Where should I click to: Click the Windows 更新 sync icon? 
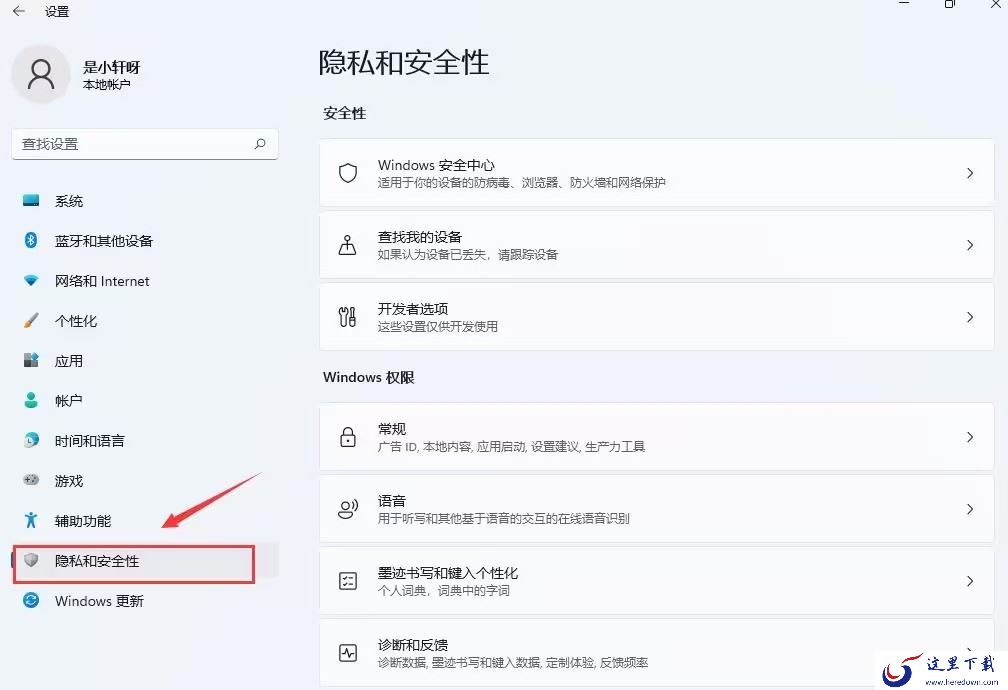[x=31, y=600]
